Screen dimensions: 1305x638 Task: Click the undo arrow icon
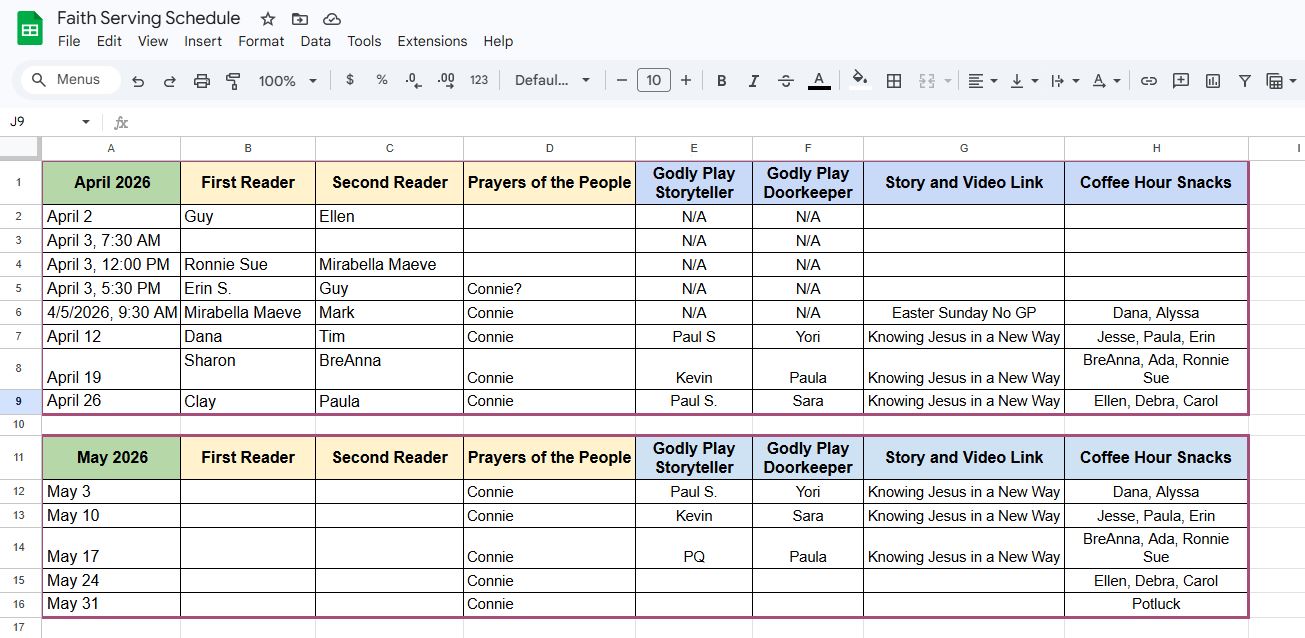click(138, 81)
